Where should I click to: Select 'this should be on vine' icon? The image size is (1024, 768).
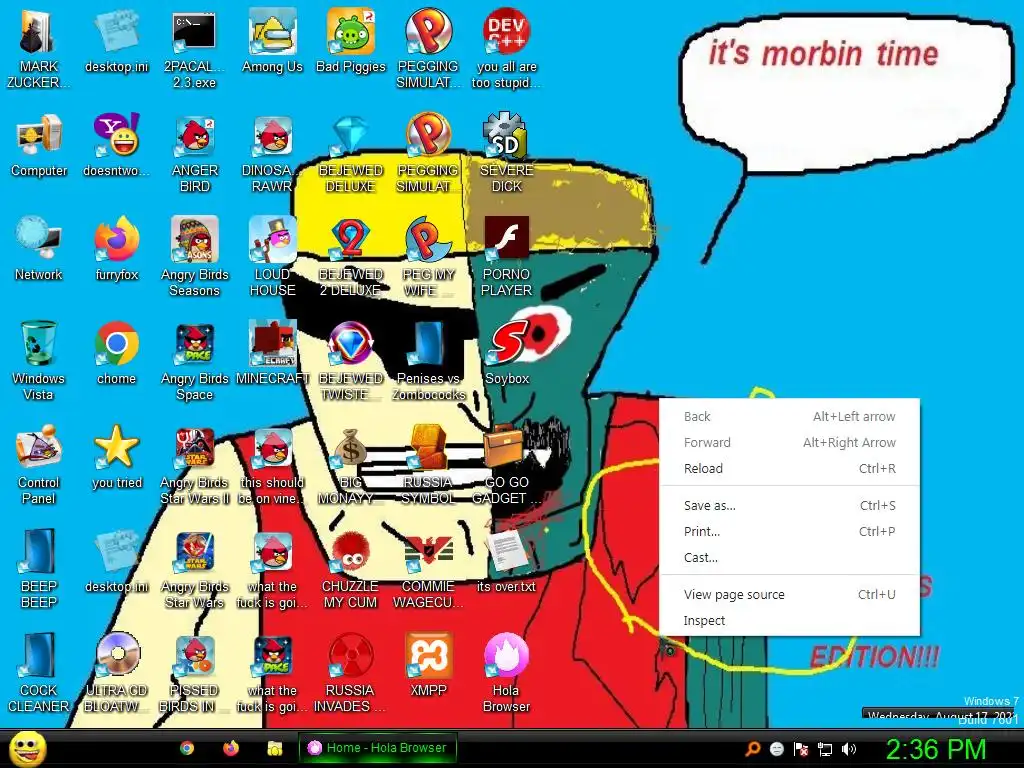click(272, 464)
